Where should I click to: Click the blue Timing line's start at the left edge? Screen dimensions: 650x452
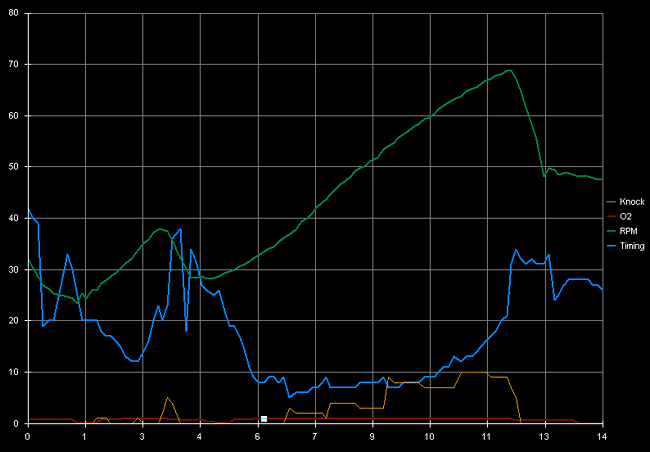[x=28, y=210]
